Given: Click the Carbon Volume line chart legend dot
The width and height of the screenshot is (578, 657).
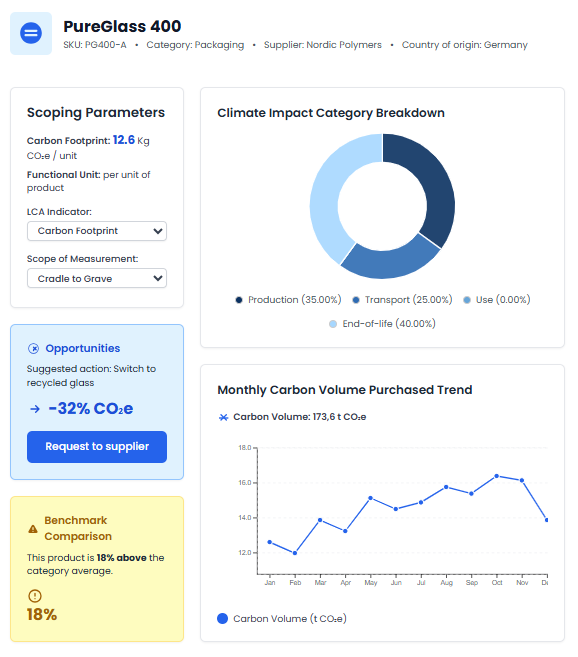Looking at the screenshot, I should coord(223,619).
